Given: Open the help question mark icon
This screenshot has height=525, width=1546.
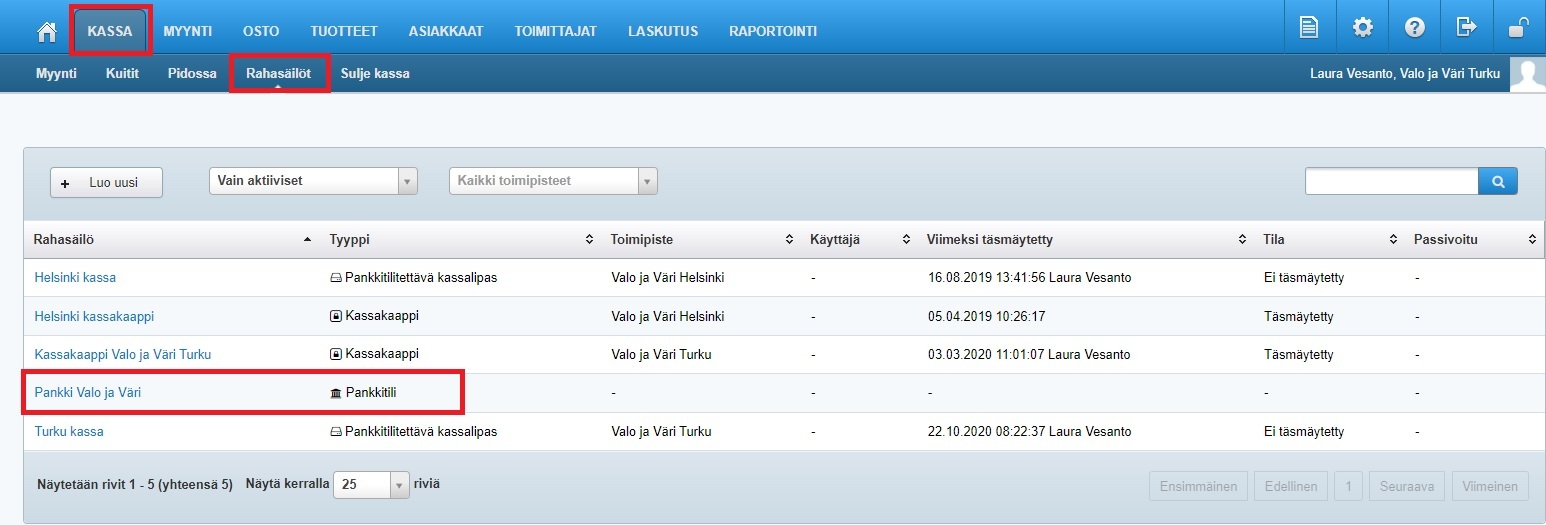Looking at the screenshot, I should click(x=1414, y=28).
